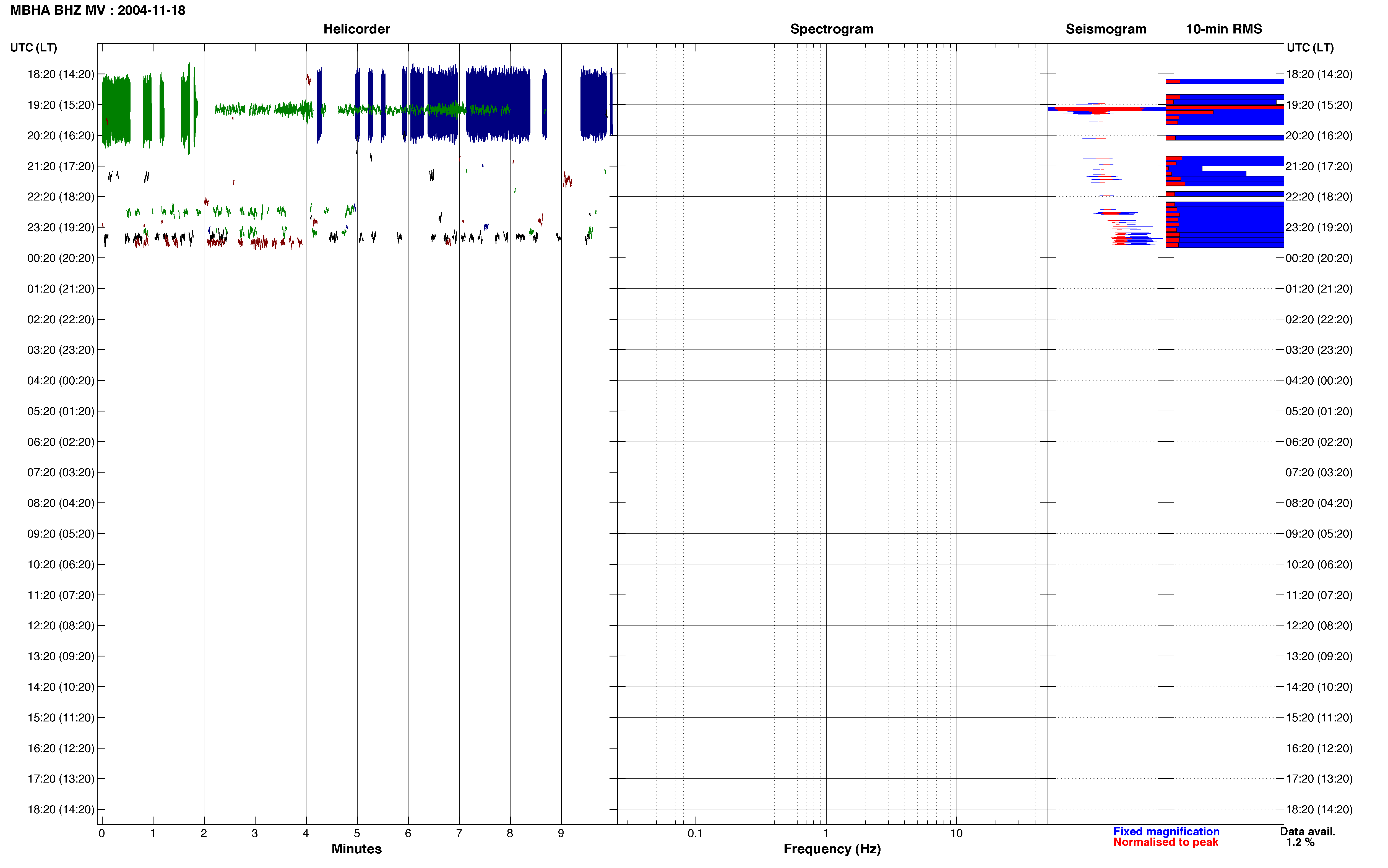
Task: Click left time label '12:20 (08:20)'
Action: coord(61,625)
